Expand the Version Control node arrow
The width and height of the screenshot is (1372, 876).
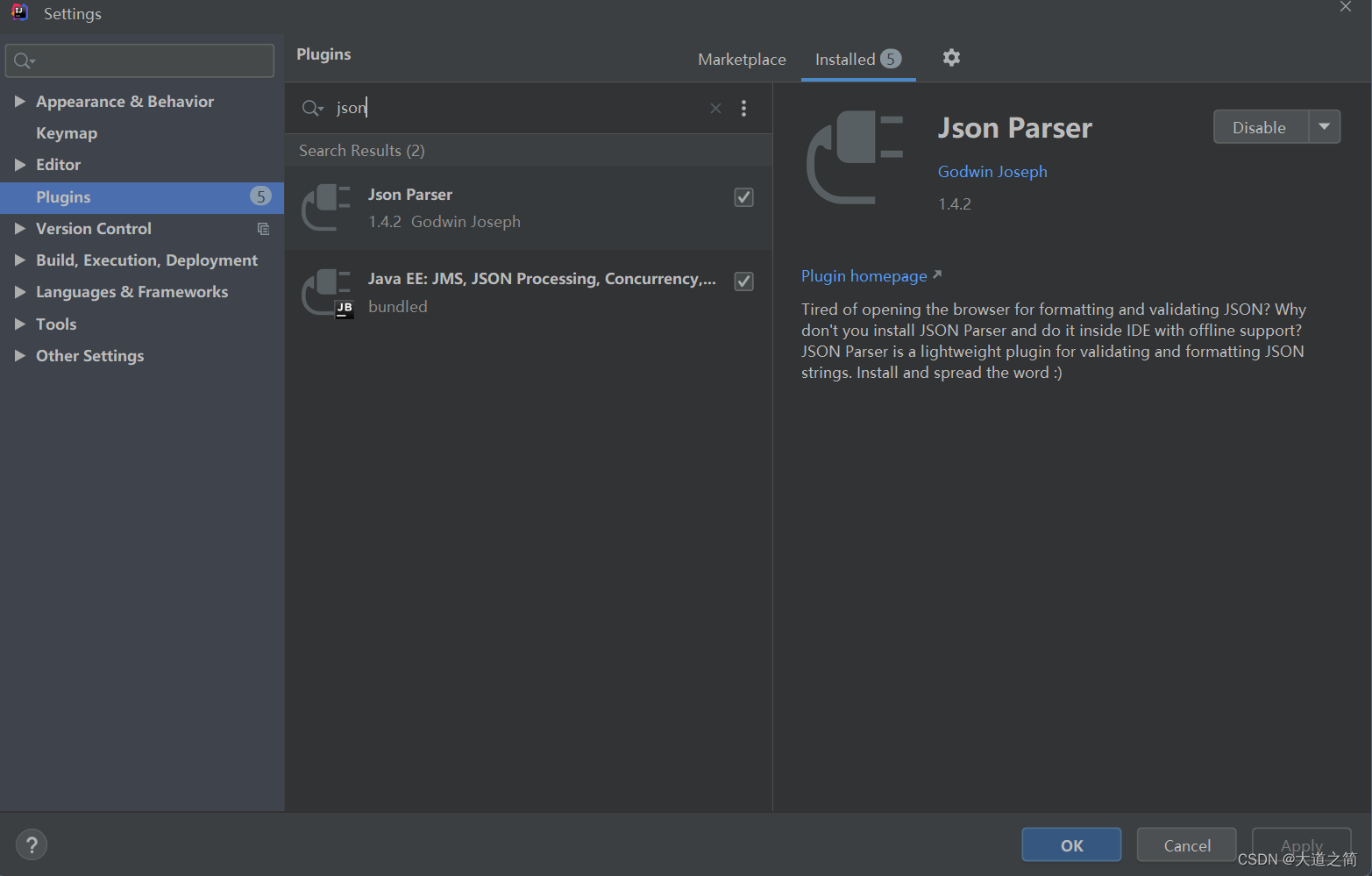pyautogui.click(x=19, y=229)
